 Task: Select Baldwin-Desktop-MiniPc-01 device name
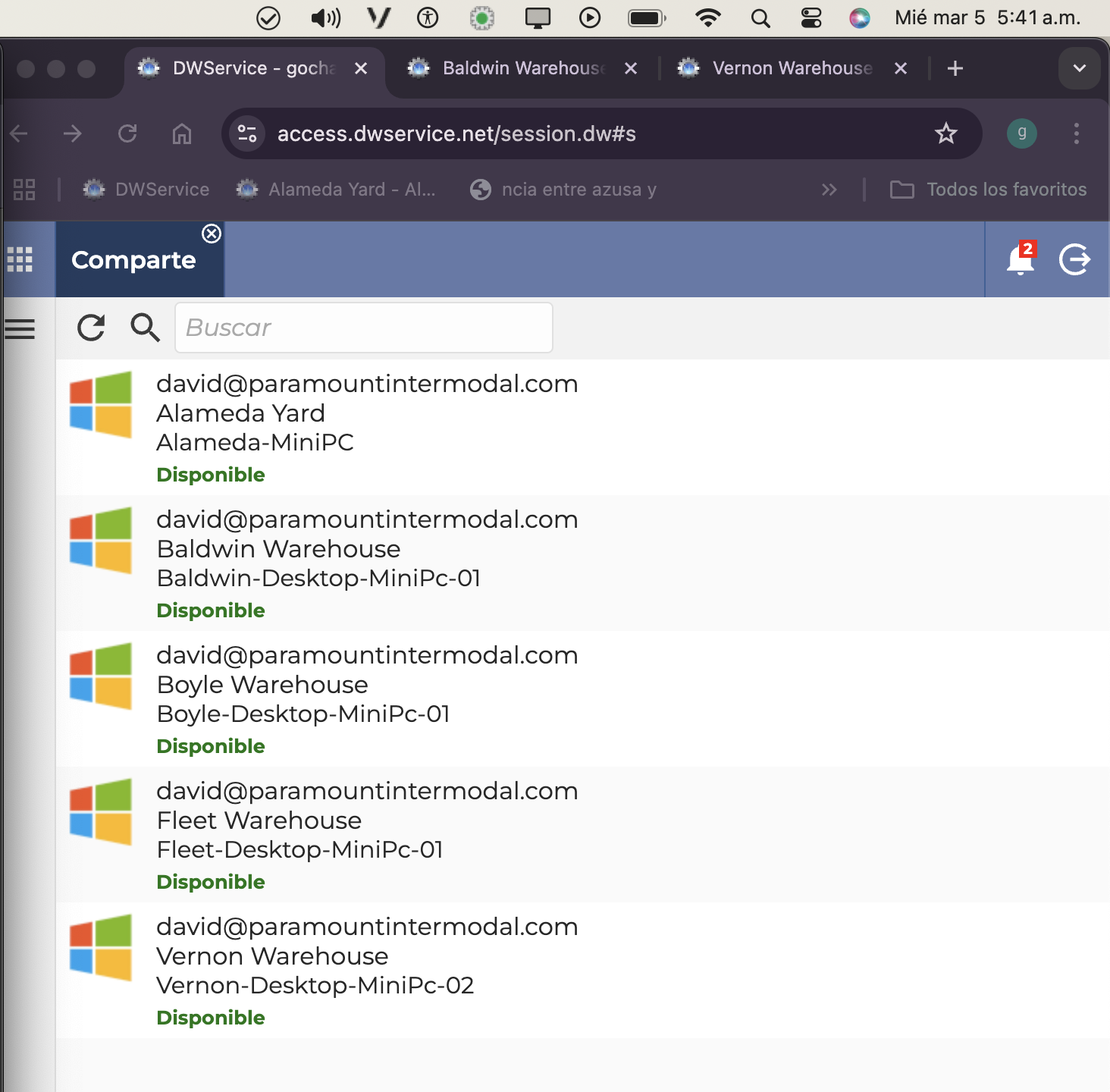[318, 578]
